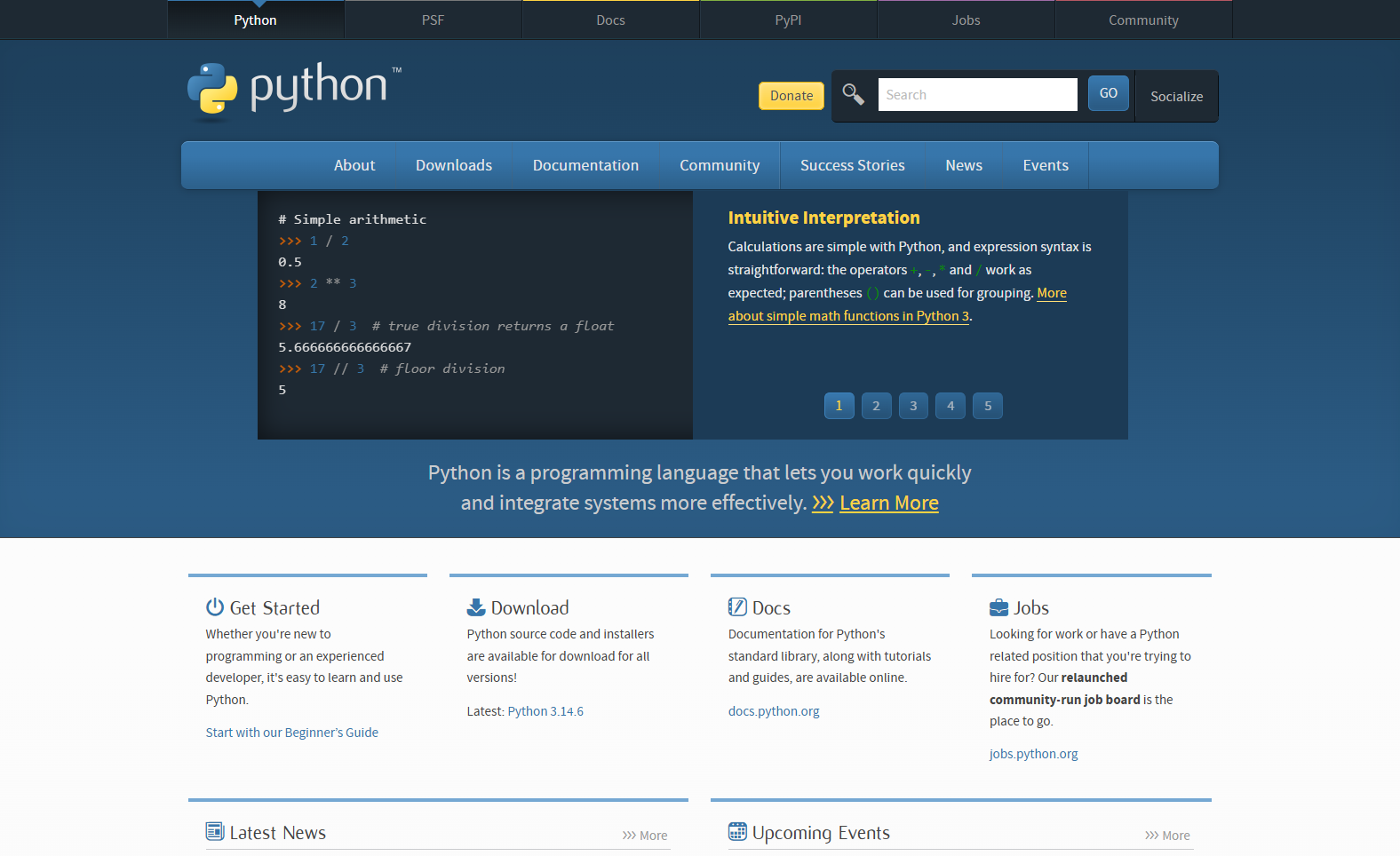Click More next to Upcoming Events

(x=1167, y=836)
